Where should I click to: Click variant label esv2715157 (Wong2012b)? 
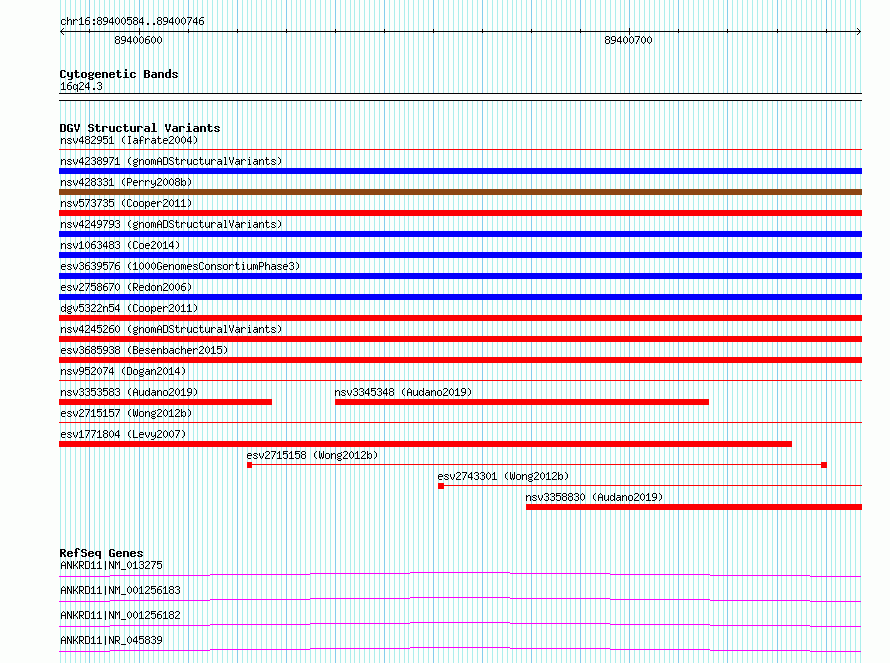126,413
